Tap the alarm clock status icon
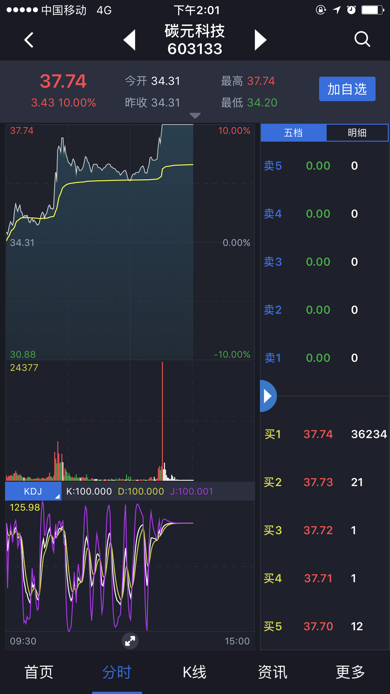390x694 pixels. [x=351, y=10]
